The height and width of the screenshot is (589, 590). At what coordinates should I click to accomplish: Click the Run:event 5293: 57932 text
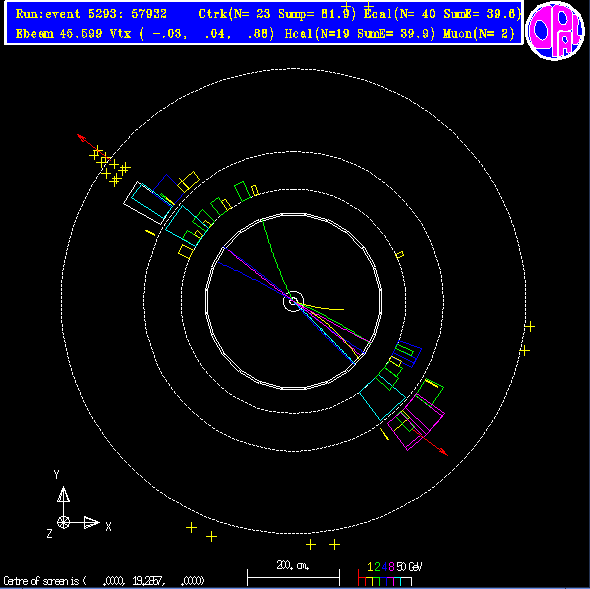(91, 14)
